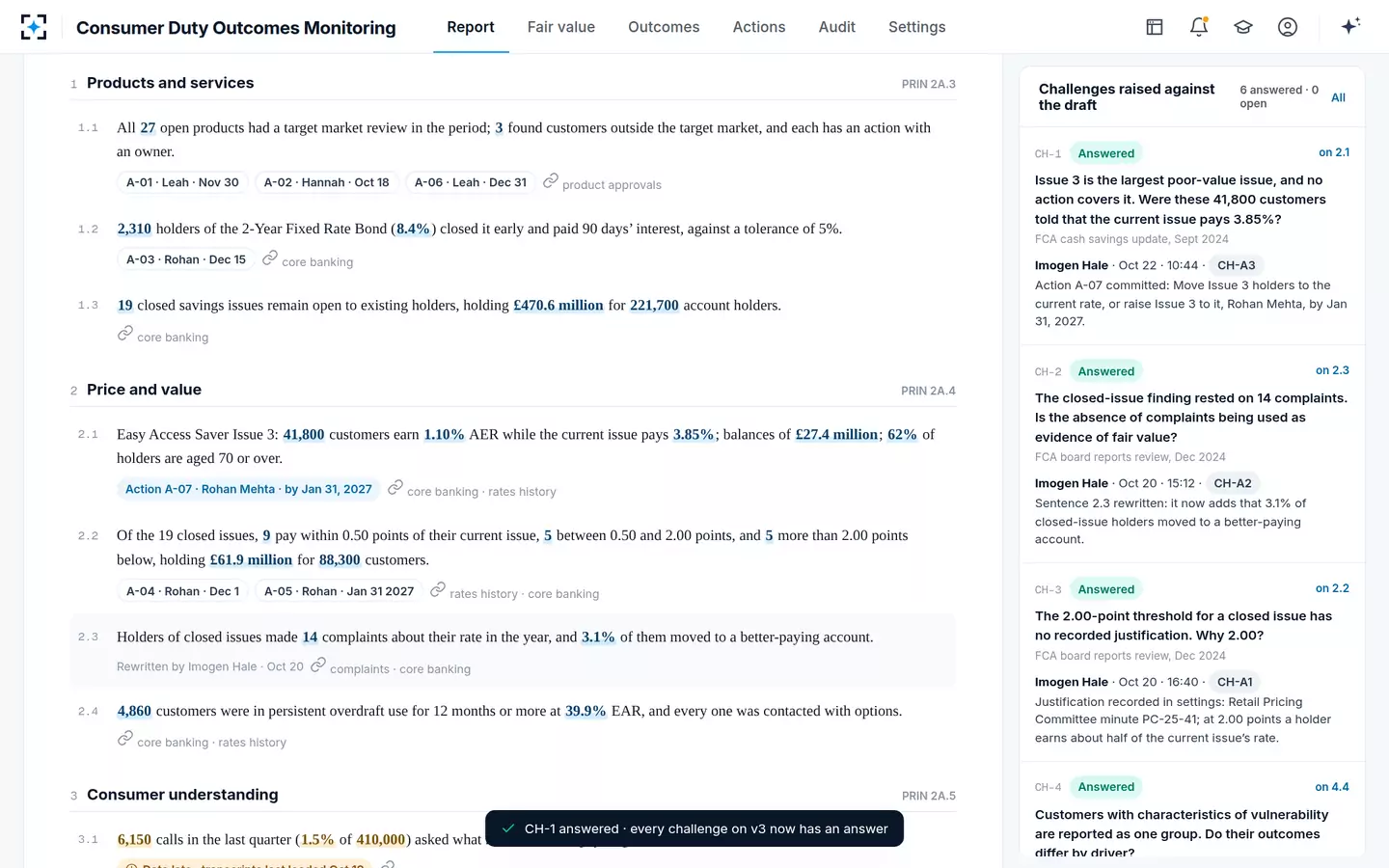
Task: Open the sparkle assistant icon
Action: point(1350,26)
